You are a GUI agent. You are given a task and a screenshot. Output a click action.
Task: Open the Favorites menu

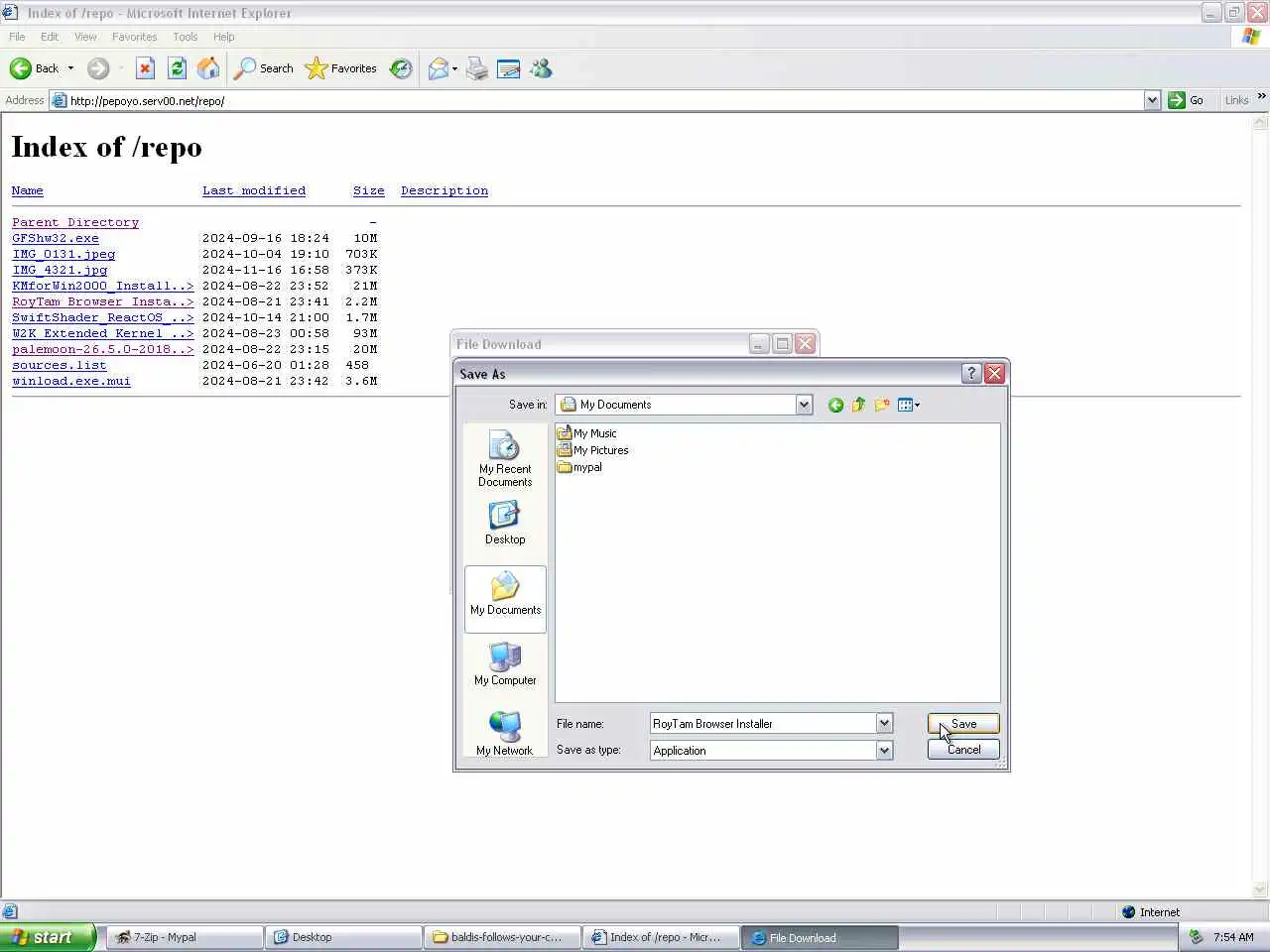[x=134, y=37]
